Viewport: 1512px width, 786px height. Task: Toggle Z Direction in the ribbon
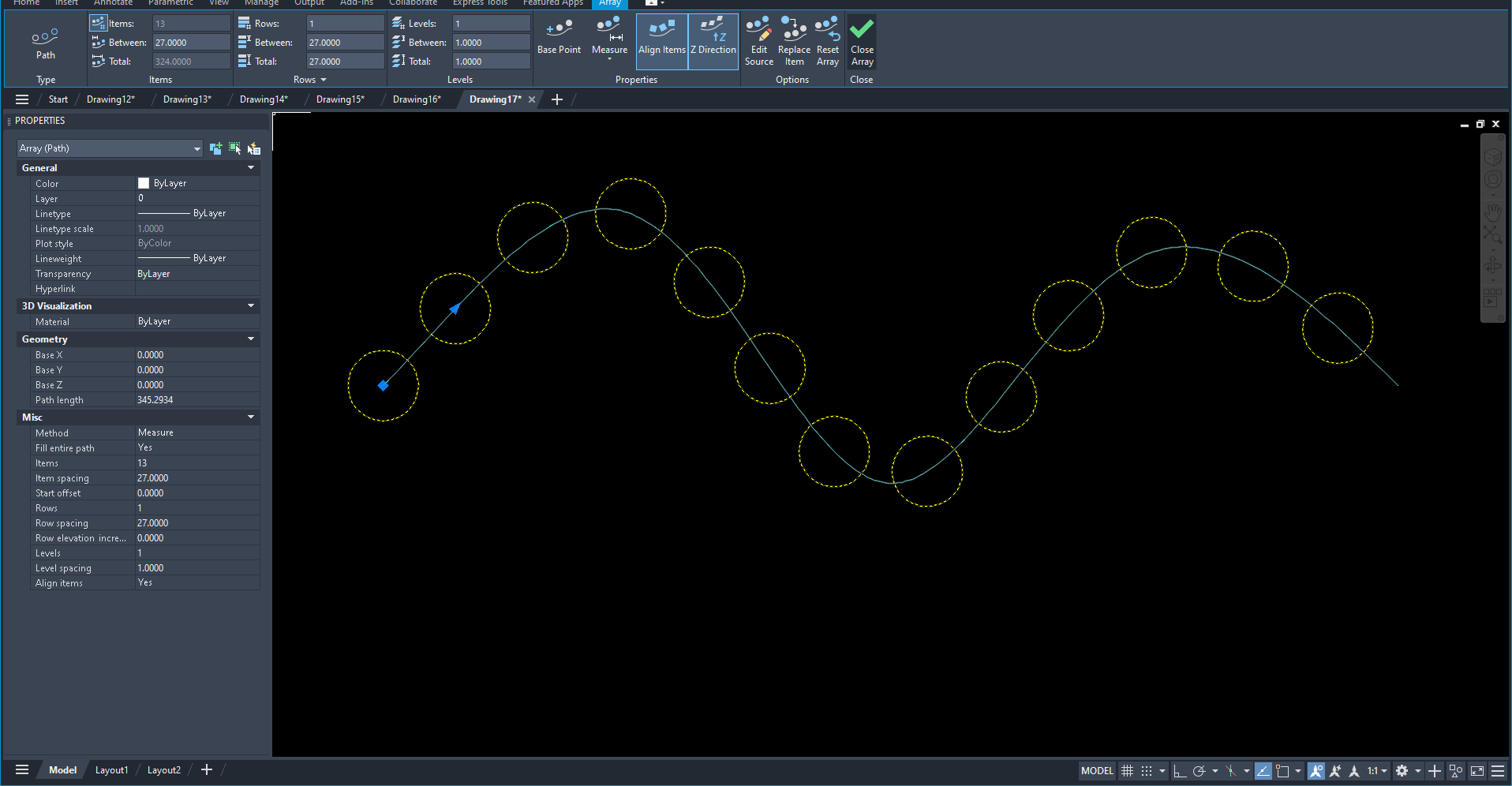tap(713, 41)
